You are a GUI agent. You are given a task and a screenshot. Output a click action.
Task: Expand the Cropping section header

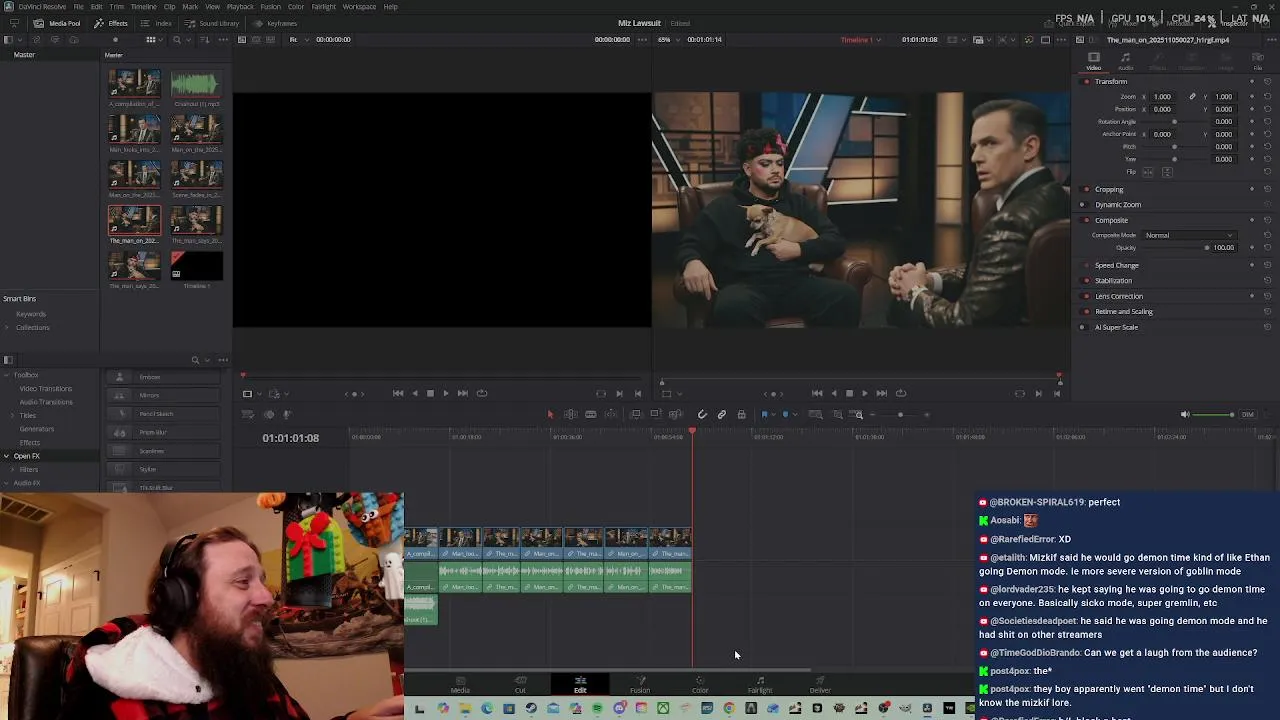[x=1109, y=189]
